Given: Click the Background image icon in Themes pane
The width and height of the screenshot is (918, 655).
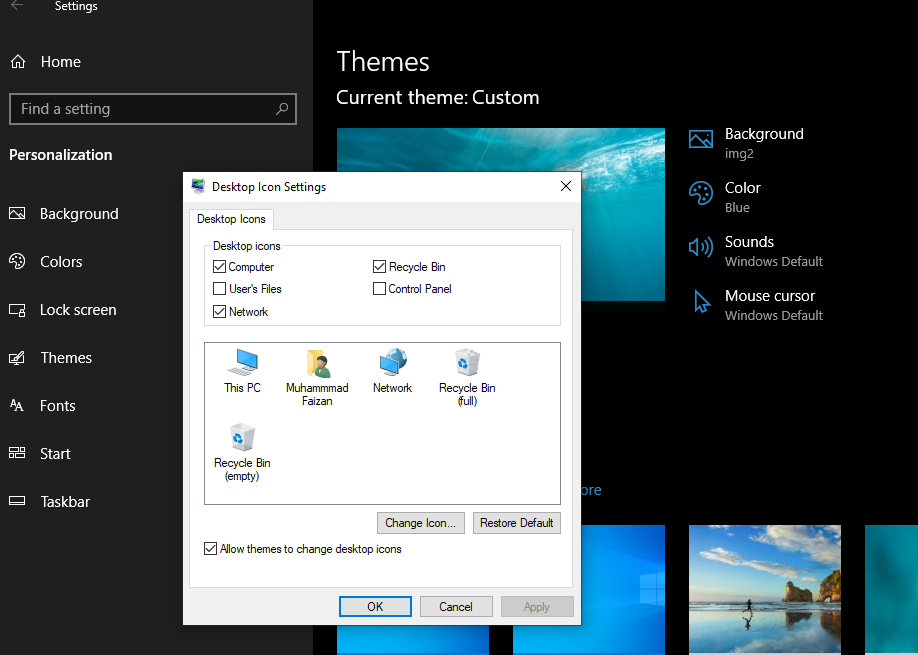Looking at the screenshot, I should [701, 139].
